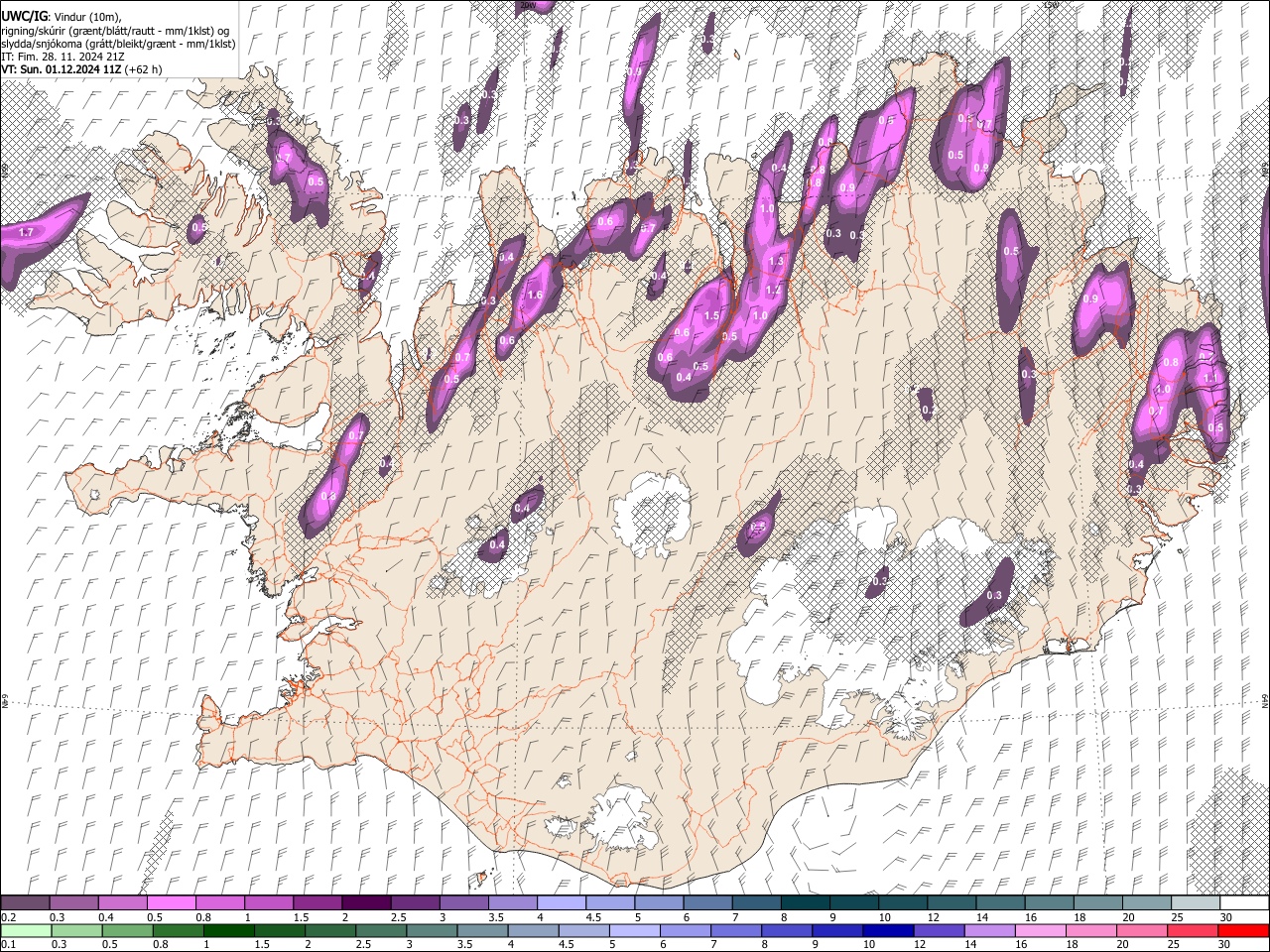Click the 1.3 precipitation value label
This screenshot has width=1270, height=952.
tap(776, 262)
